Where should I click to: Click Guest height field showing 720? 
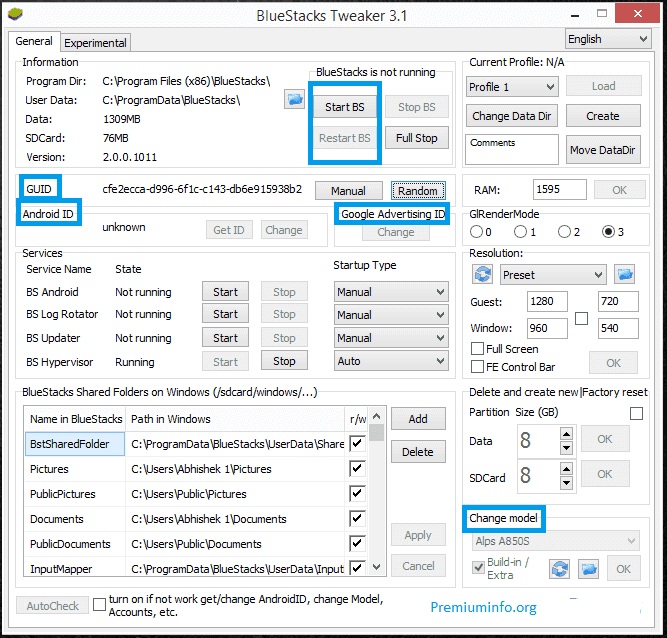[618, 302]
